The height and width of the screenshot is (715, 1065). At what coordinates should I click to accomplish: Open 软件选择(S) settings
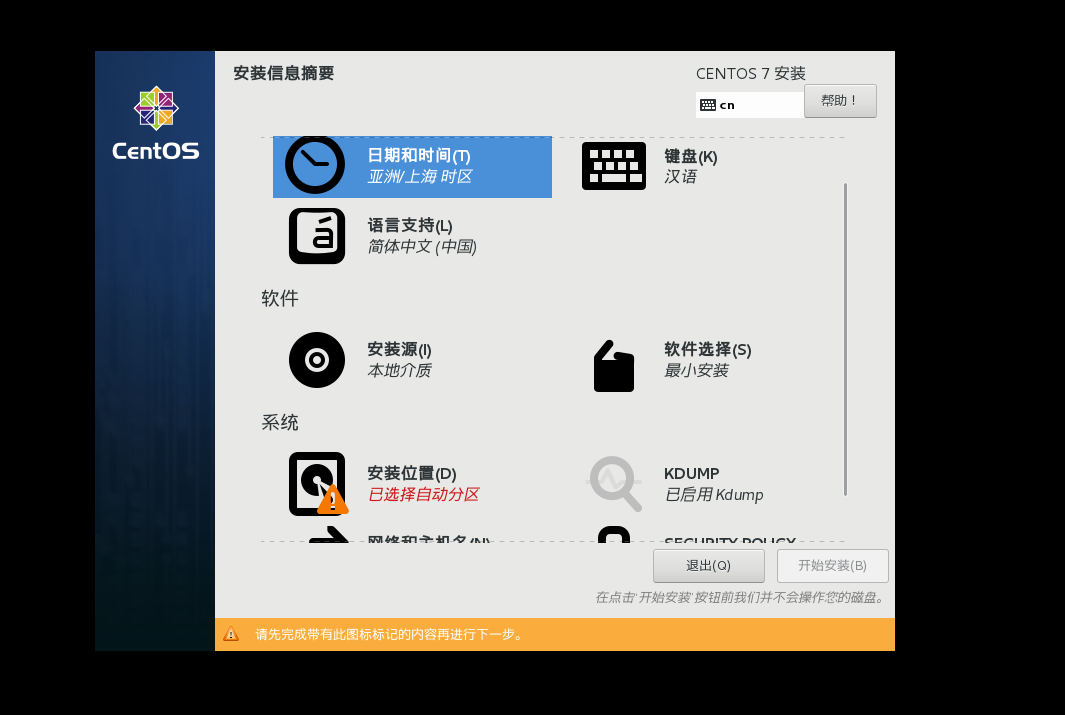pyautogui.click(x=708, y=350)
